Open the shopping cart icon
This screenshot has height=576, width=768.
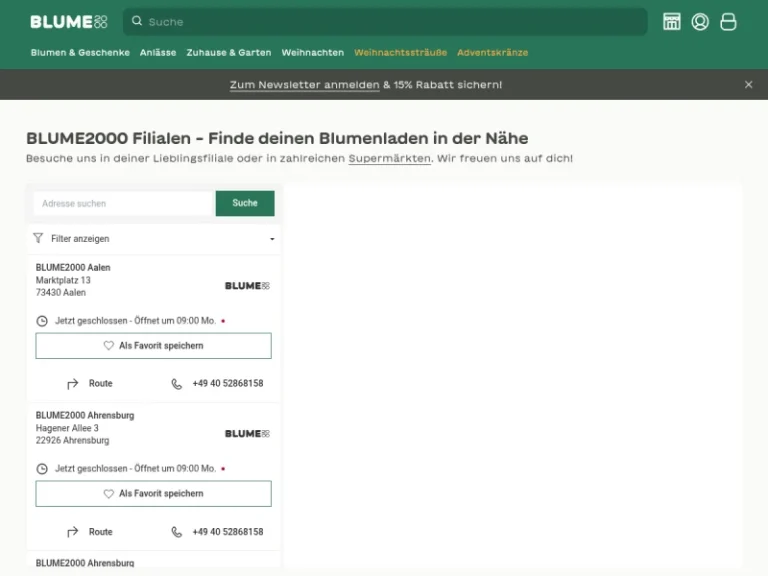click(729, 22)
